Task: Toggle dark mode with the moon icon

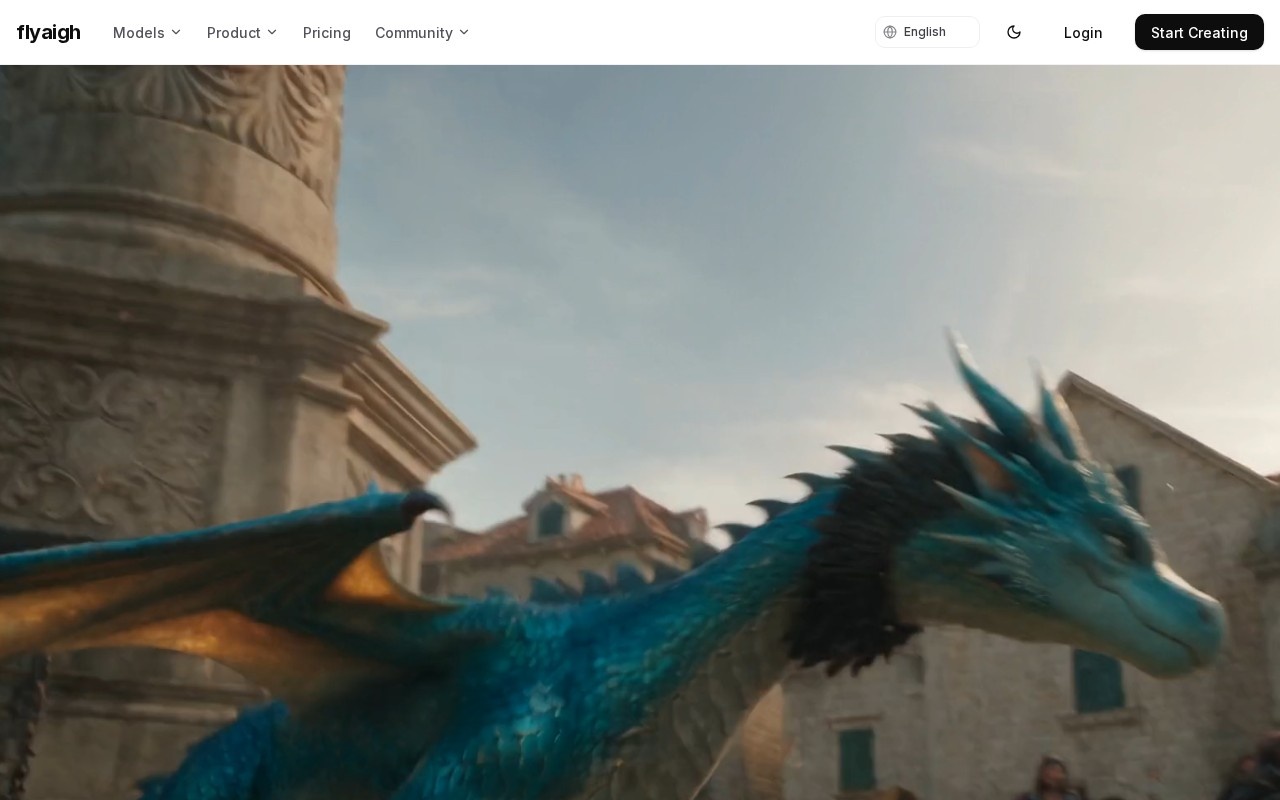Action: click(x=1014, y=32)
